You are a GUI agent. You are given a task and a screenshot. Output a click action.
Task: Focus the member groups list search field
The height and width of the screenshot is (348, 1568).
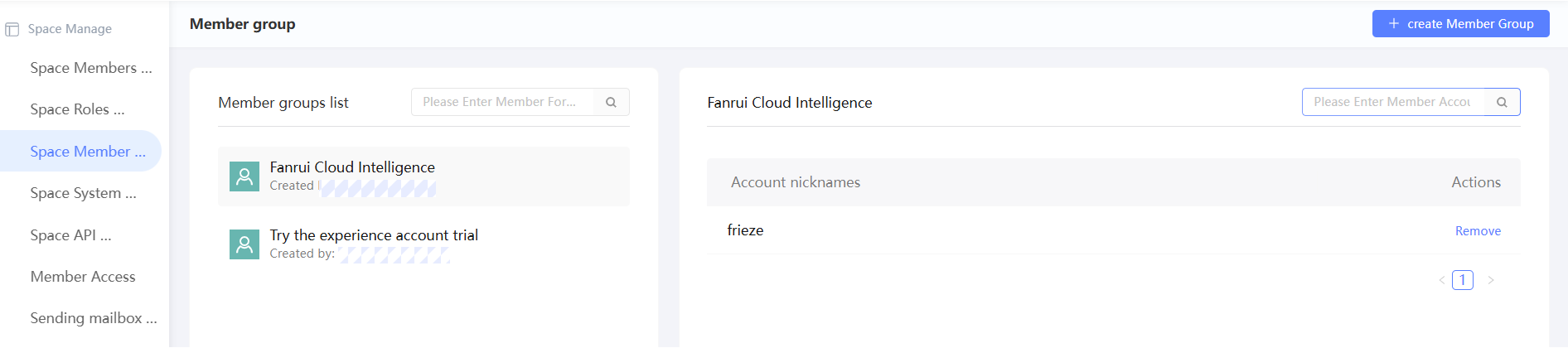point(502,102)
